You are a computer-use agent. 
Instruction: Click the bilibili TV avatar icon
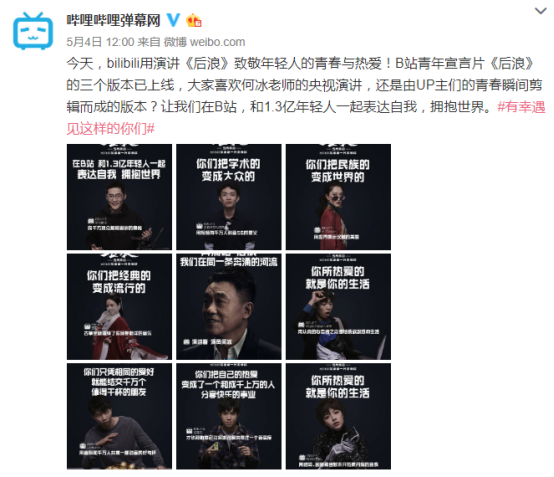point(33,31)
